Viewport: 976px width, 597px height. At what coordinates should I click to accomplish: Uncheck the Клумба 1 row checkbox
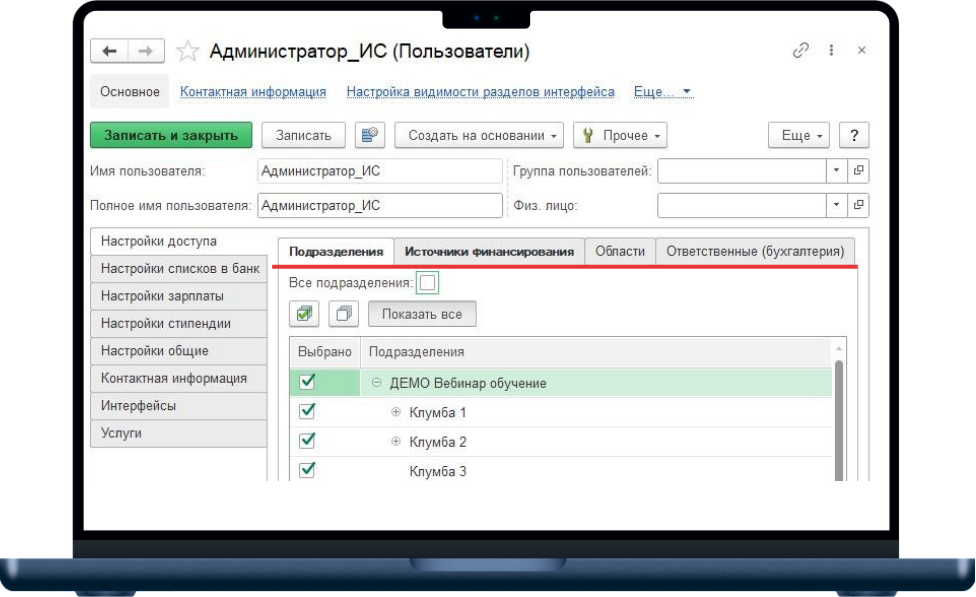tap(308, 411)
